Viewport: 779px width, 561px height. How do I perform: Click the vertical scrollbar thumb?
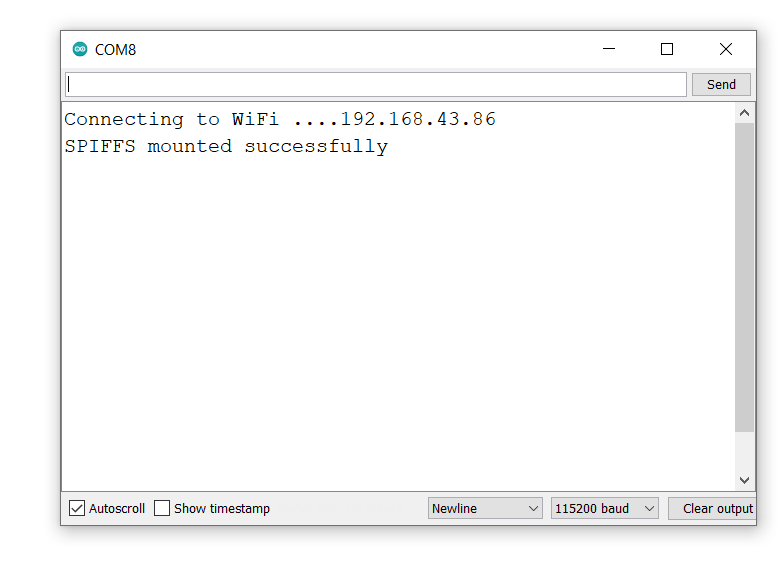click(x=744, y=275)
